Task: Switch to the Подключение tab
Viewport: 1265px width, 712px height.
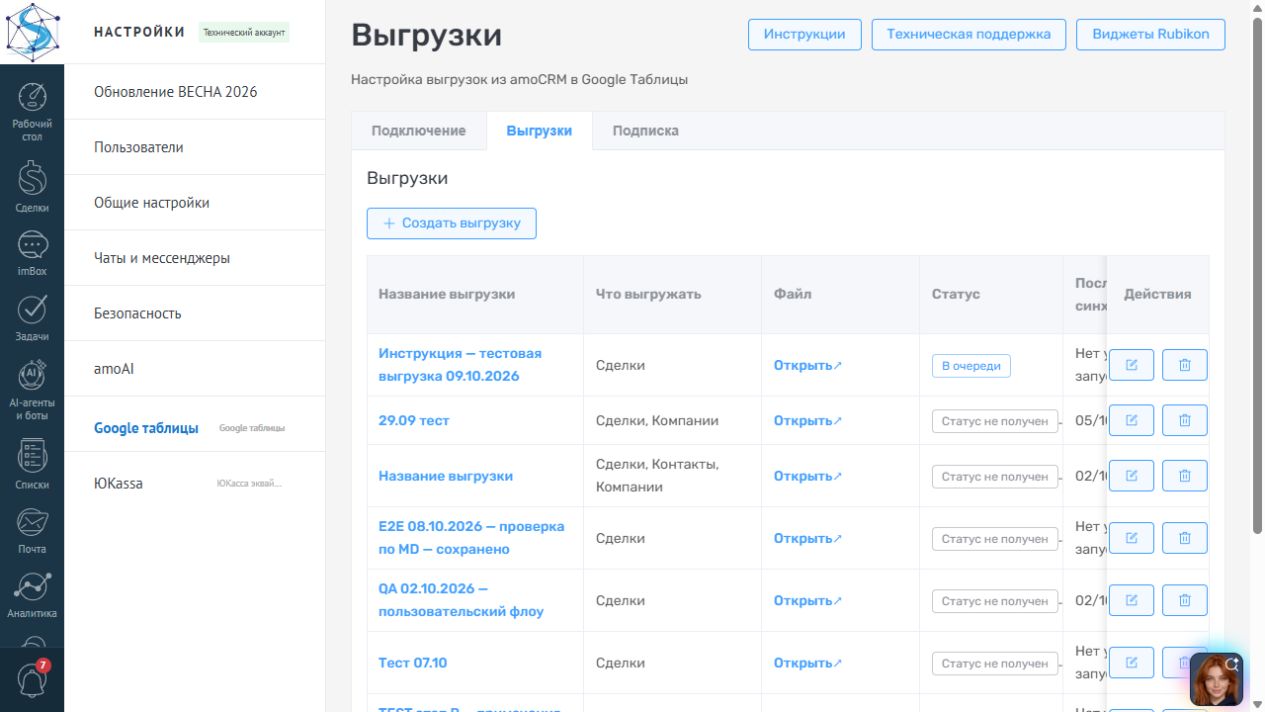Action: (x=418, y=131)
